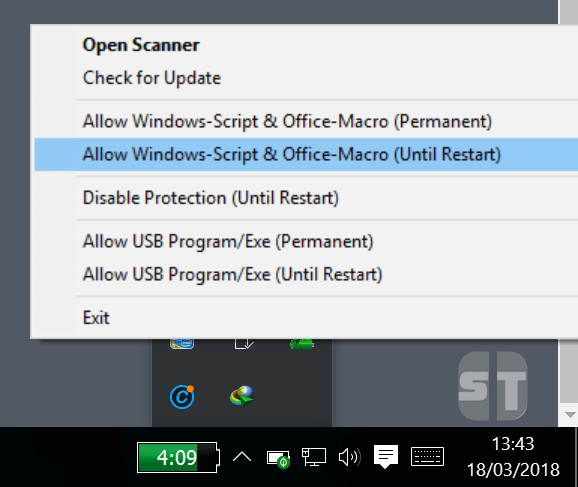Open the volume speaker icon
Viewport: 578px width, 487px height.
(349, 457)
